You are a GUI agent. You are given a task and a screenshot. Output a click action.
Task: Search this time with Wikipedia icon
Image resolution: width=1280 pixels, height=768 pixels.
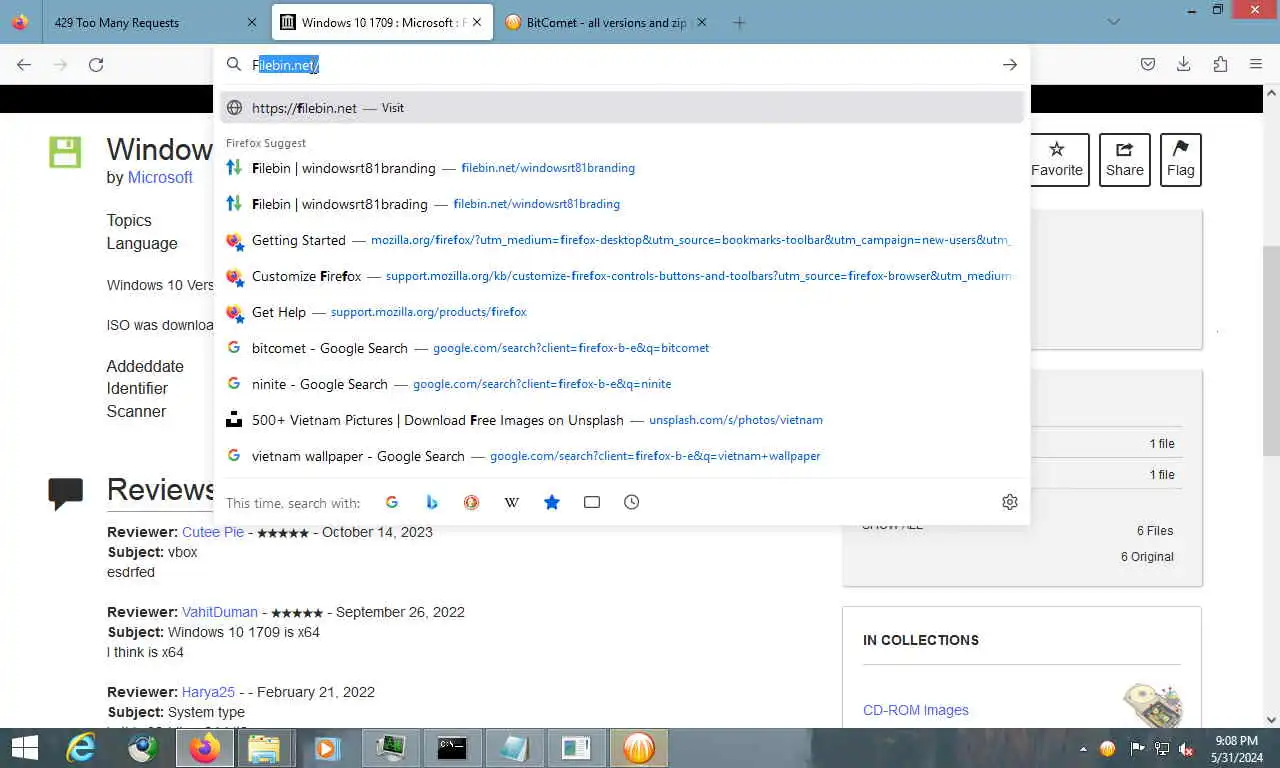[x=512, y=502]
